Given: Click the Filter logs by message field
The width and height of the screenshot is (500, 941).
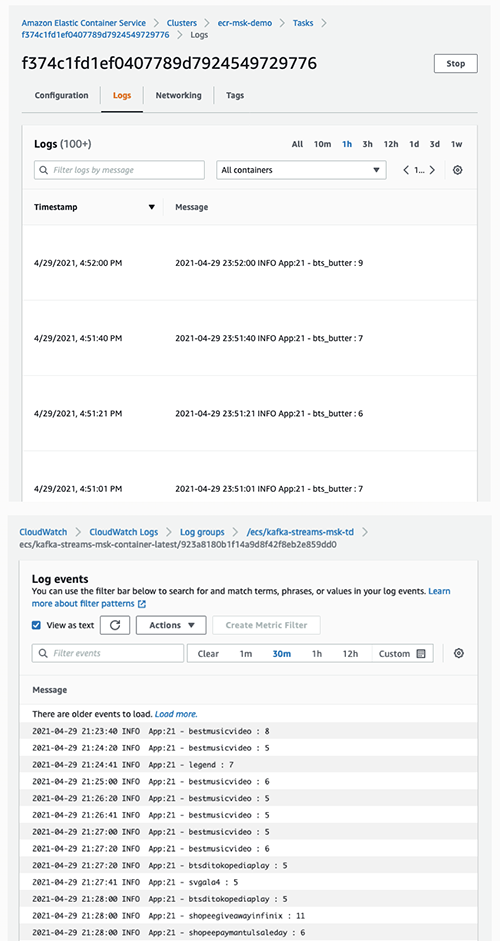Looking at the screenshot, I should point(119,170).
